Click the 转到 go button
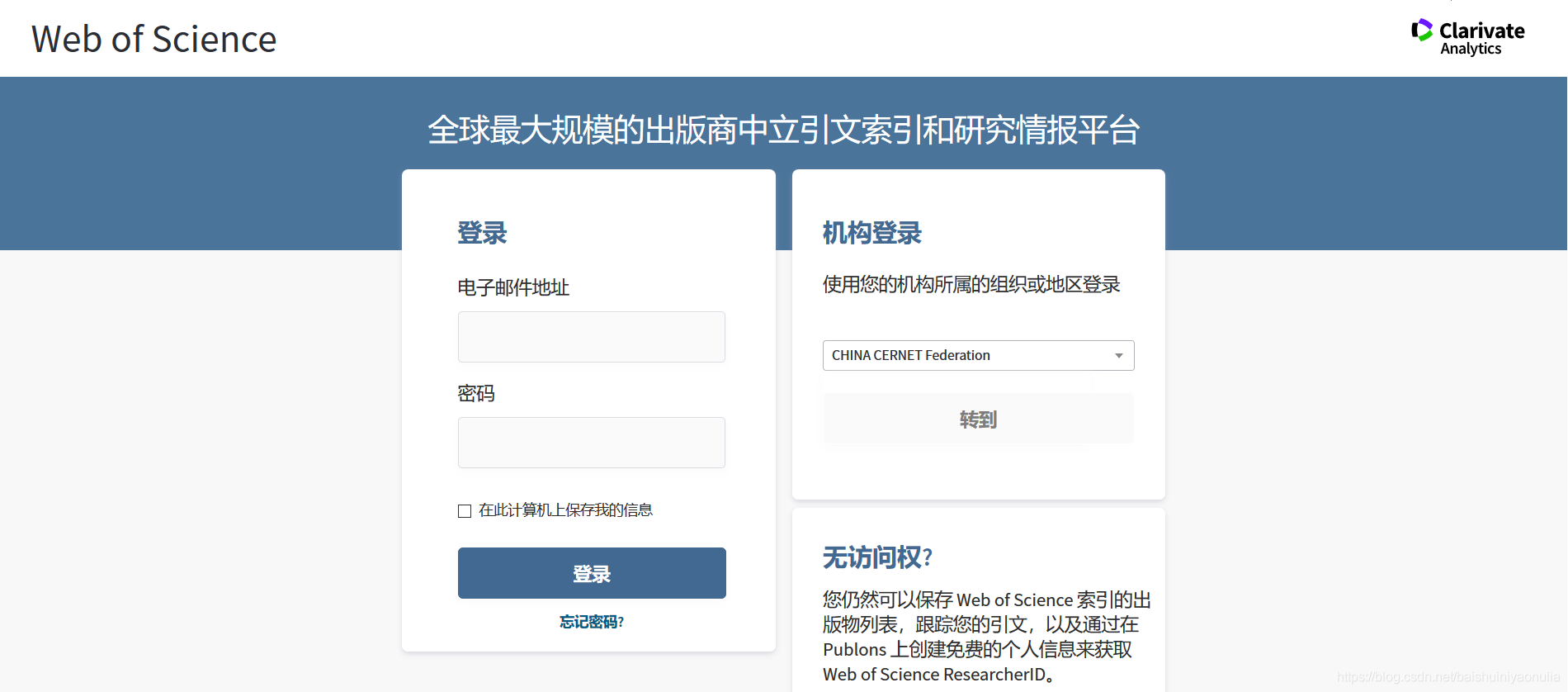The height and width of the screenshot is (692, 1568). coord(978,419)
